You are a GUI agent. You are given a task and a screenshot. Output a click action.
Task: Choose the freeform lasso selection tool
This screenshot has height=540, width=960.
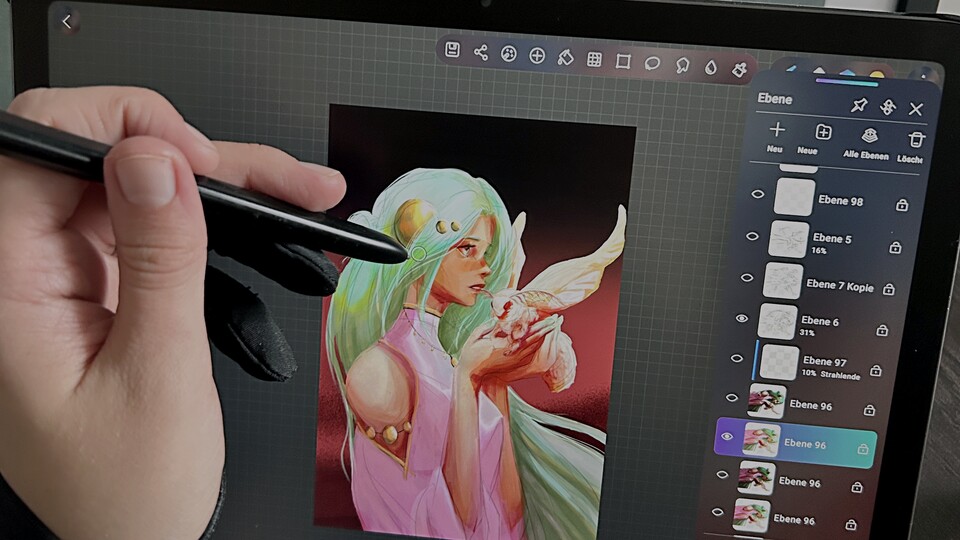point(682,65)
